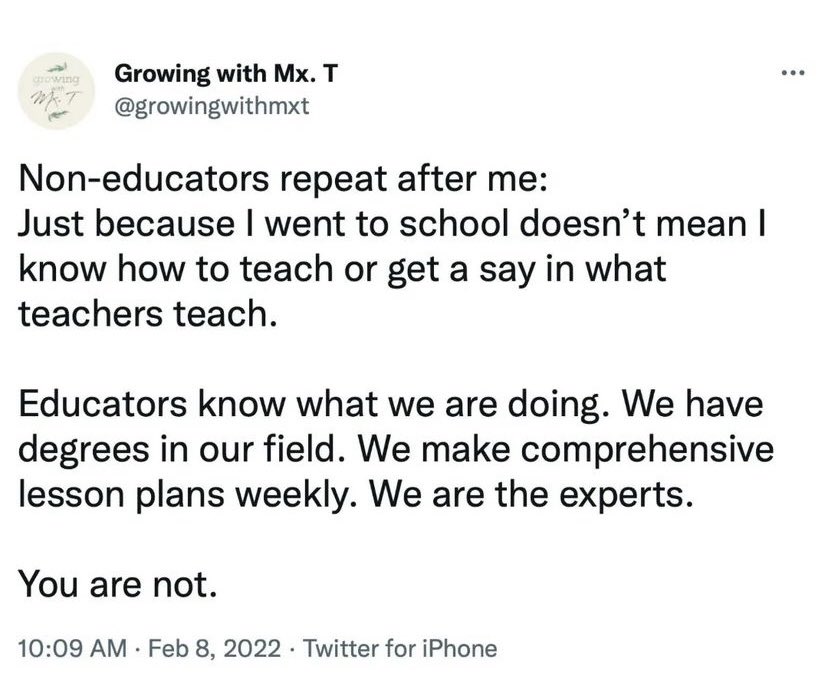The image size is (828, 696).
Task: Click the word 'Growing' in the author name
Action: point(162,74)
